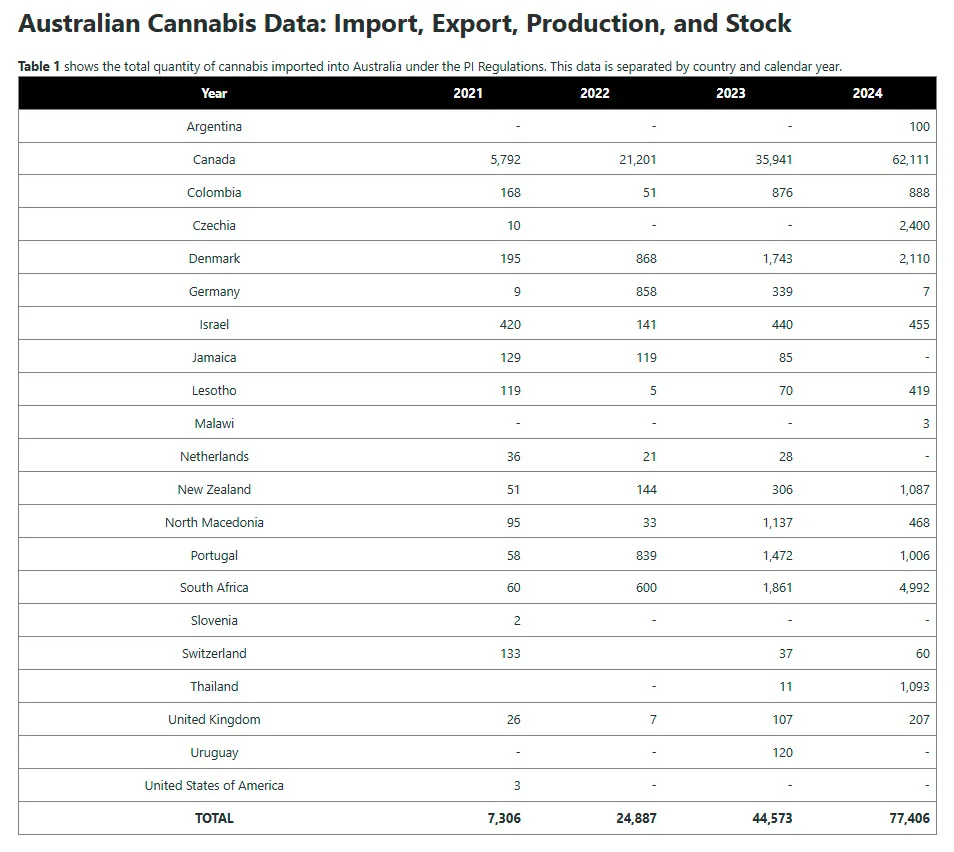The width and height of the screenshot is (954, 852).
Task: Select the Argentina row label
Action: click(x=214, y=127)
